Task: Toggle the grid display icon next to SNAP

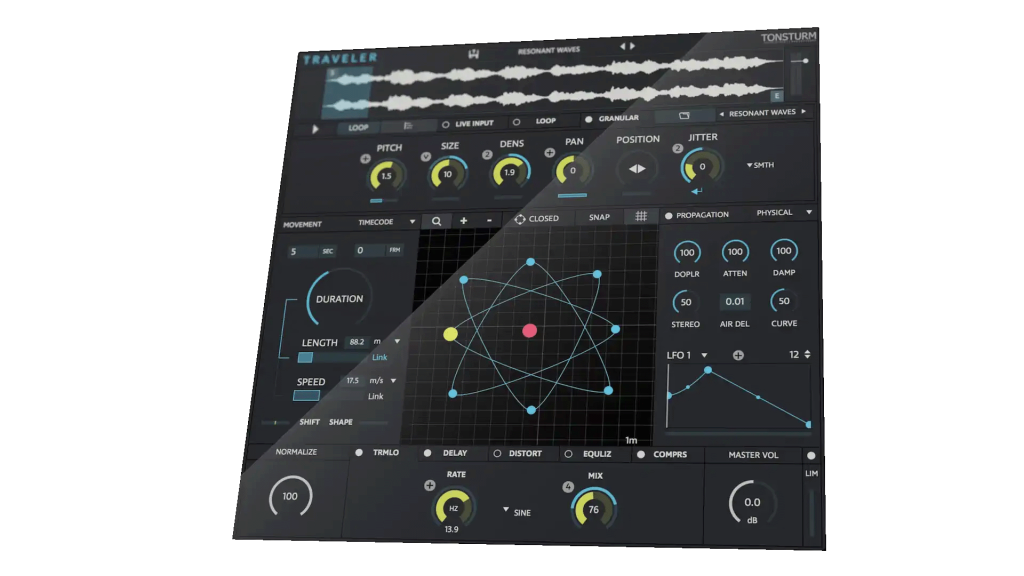Action: point(641,216)
